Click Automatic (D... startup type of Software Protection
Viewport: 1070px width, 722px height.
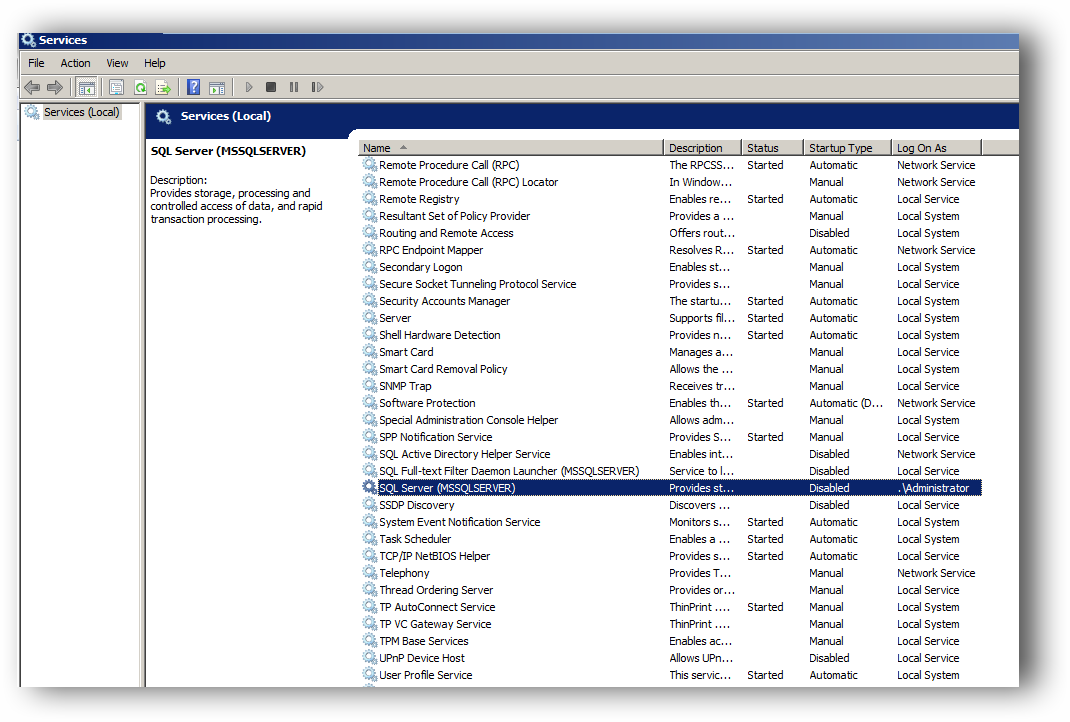[x=846, y=403]
